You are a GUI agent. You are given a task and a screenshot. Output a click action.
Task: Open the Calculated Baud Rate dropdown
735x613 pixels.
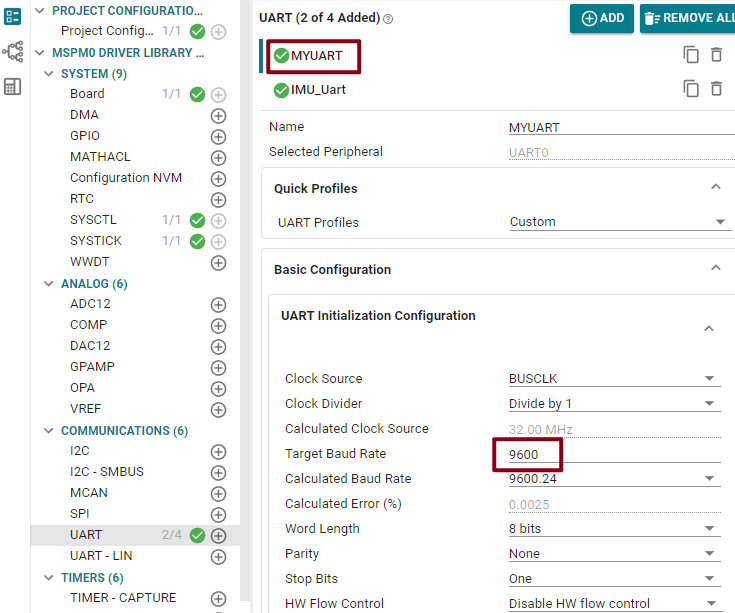(615, 478)
